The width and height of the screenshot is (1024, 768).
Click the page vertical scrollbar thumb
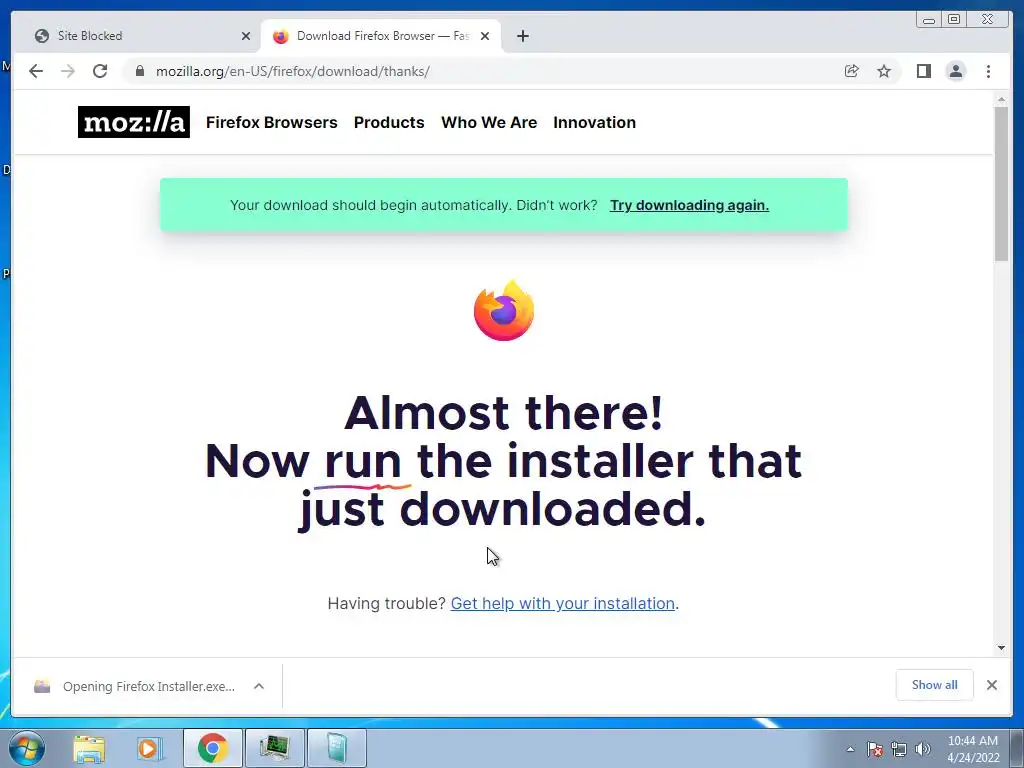click(x=1001, y=183)
